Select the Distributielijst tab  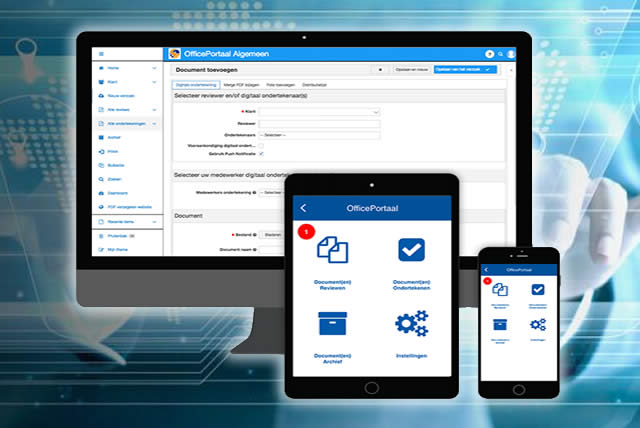pyautogui.click(x=311, y=87)
